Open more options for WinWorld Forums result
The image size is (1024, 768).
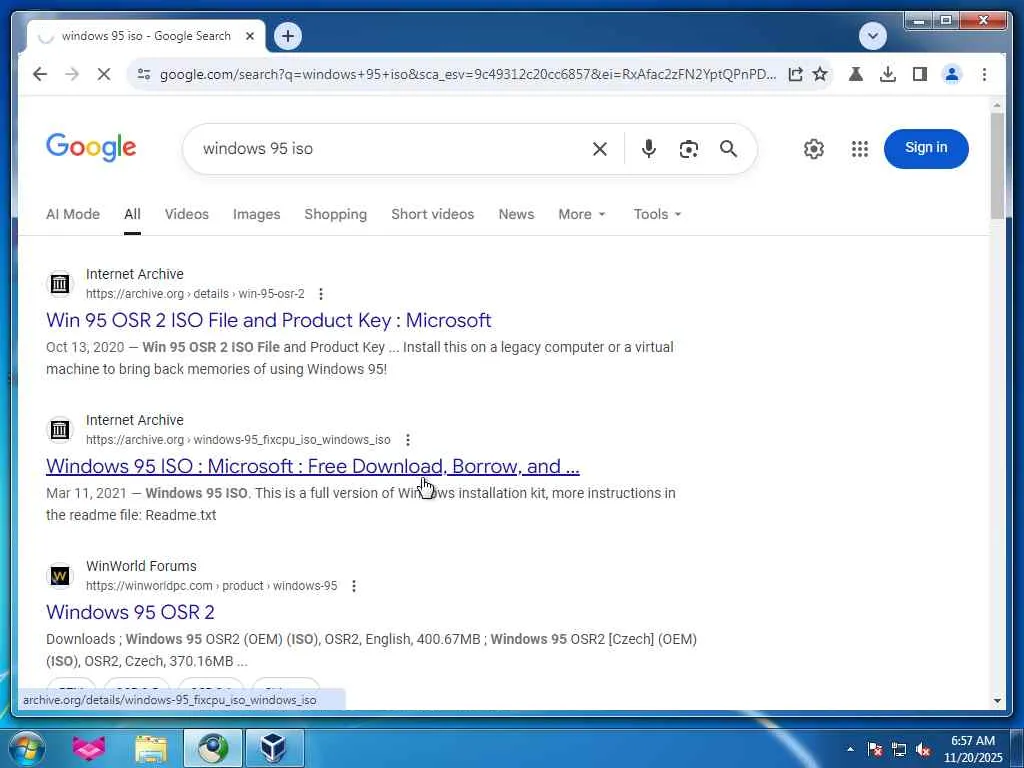(354, 586)
